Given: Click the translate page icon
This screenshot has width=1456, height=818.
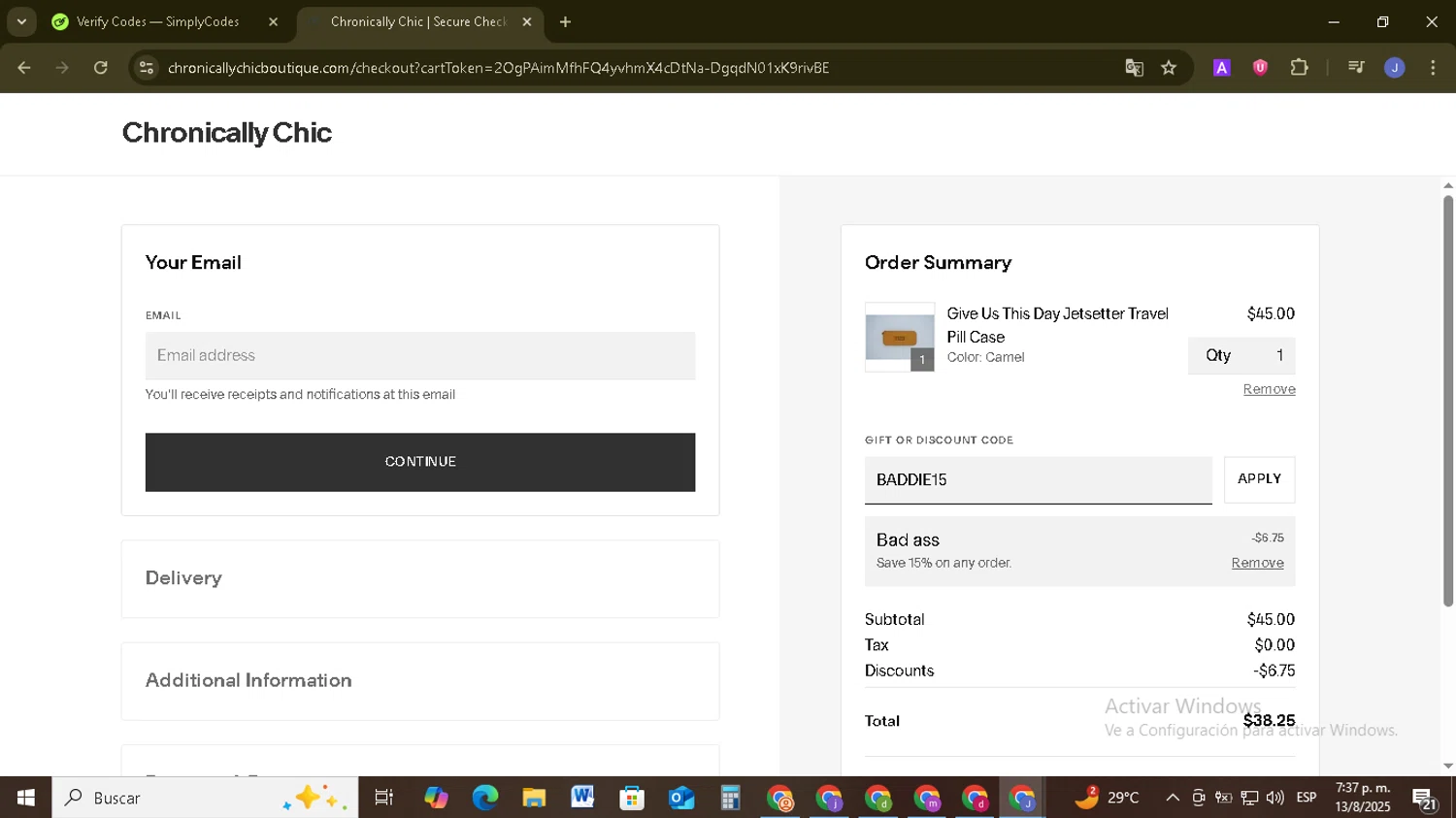Looking at the screenshot, I should pyautogui.click(x=1134, y=68).
